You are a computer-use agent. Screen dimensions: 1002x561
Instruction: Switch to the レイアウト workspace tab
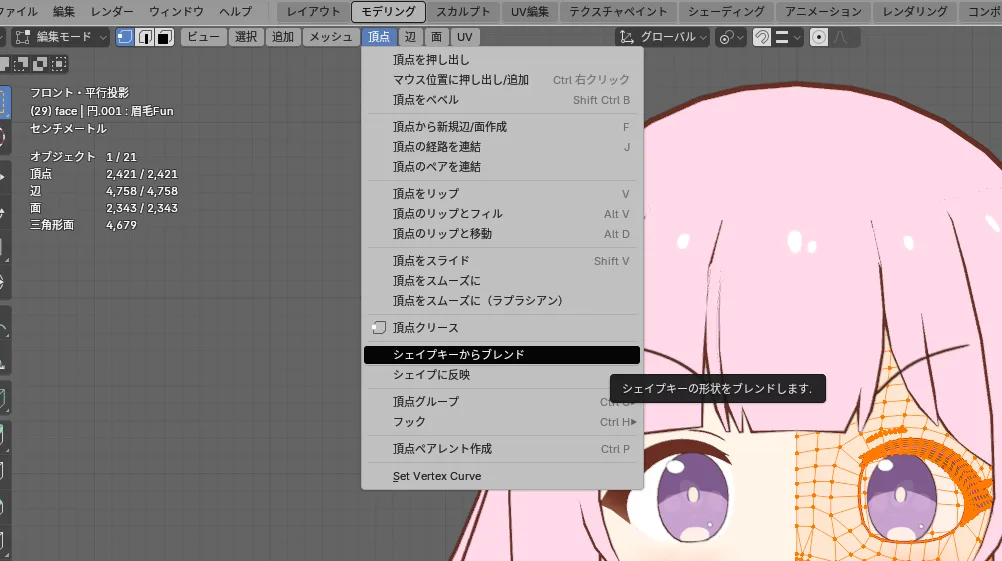pyautogui.click(x=313, y=12)
